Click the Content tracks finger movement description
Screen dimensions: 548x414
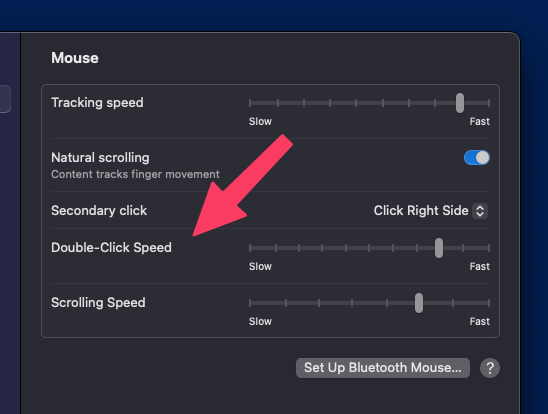[135, 174]
